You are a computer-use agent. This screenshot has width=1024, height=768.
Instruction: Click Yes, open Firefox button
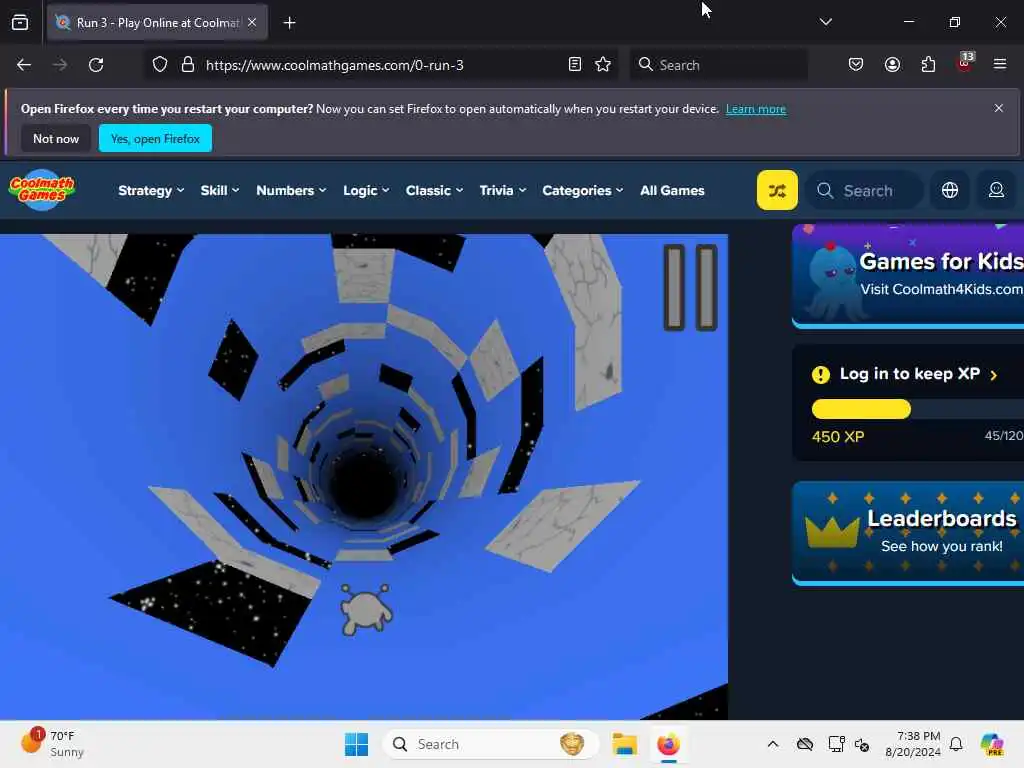point(155,138)
